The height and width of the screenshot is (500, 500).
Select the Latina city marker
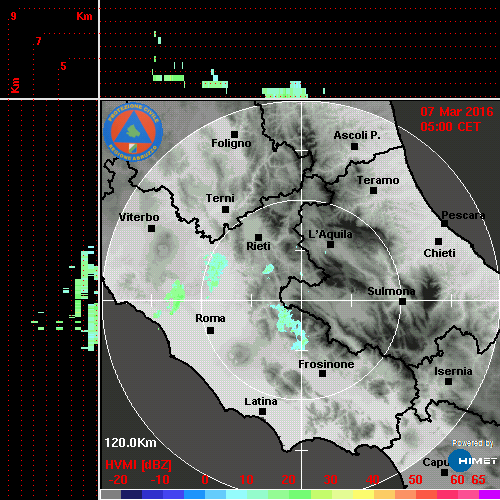click(262, 411)
